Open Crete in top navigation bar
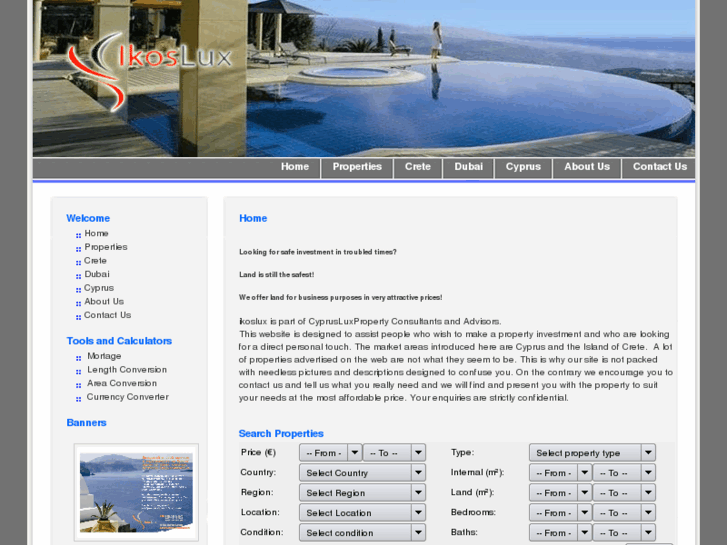The image size is (727, 545). pyautogui.click(x=418, y=167)
